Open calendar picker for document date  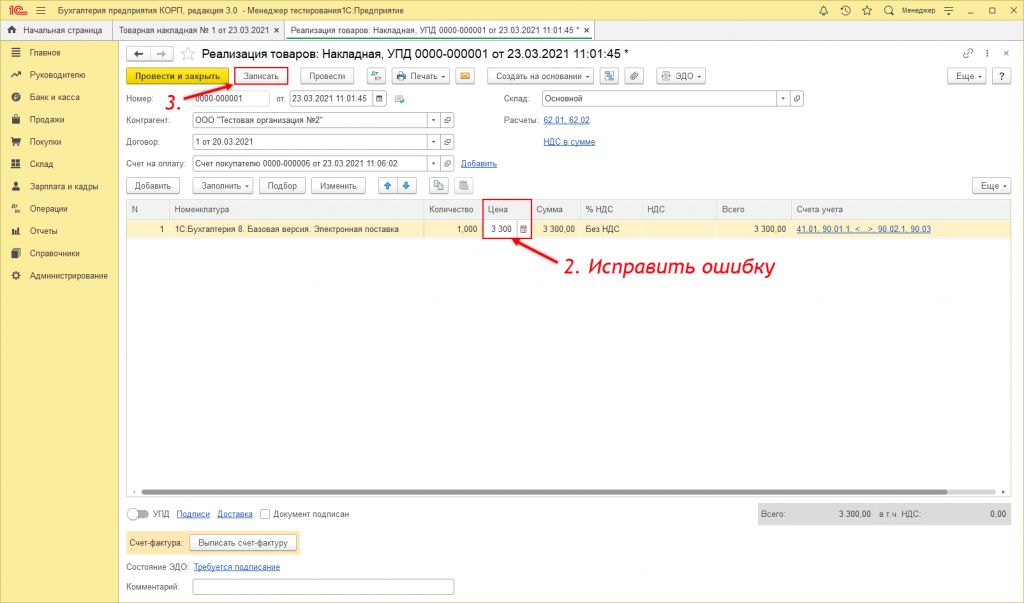pos(379,99)
